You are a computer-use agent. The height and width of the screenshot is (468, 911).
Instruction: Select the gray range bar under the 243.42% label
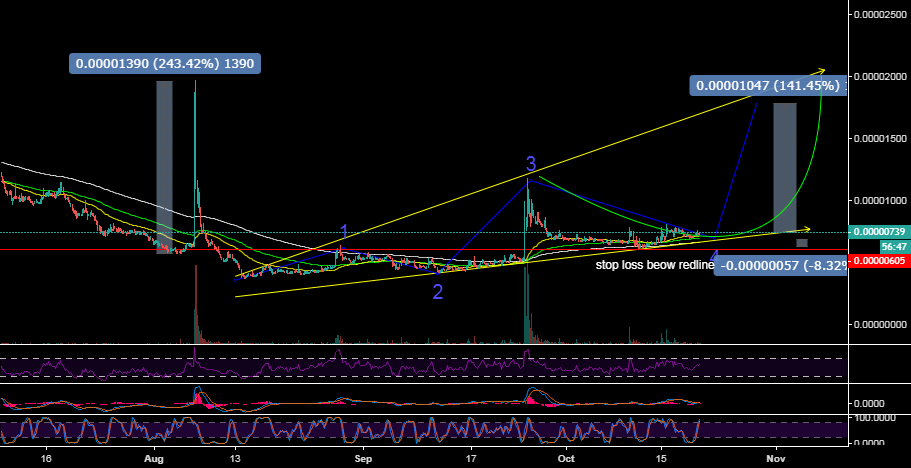click(x=164, y=167)
